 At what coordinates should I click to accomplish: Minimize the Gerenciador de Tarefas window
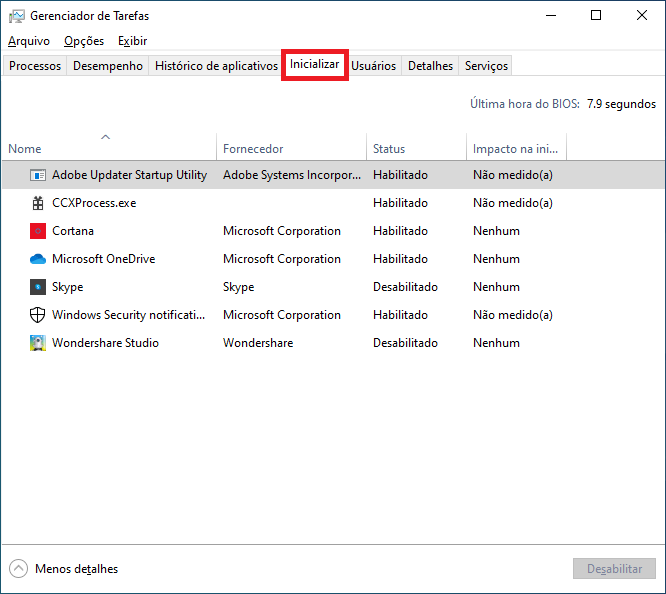[551, 16]
